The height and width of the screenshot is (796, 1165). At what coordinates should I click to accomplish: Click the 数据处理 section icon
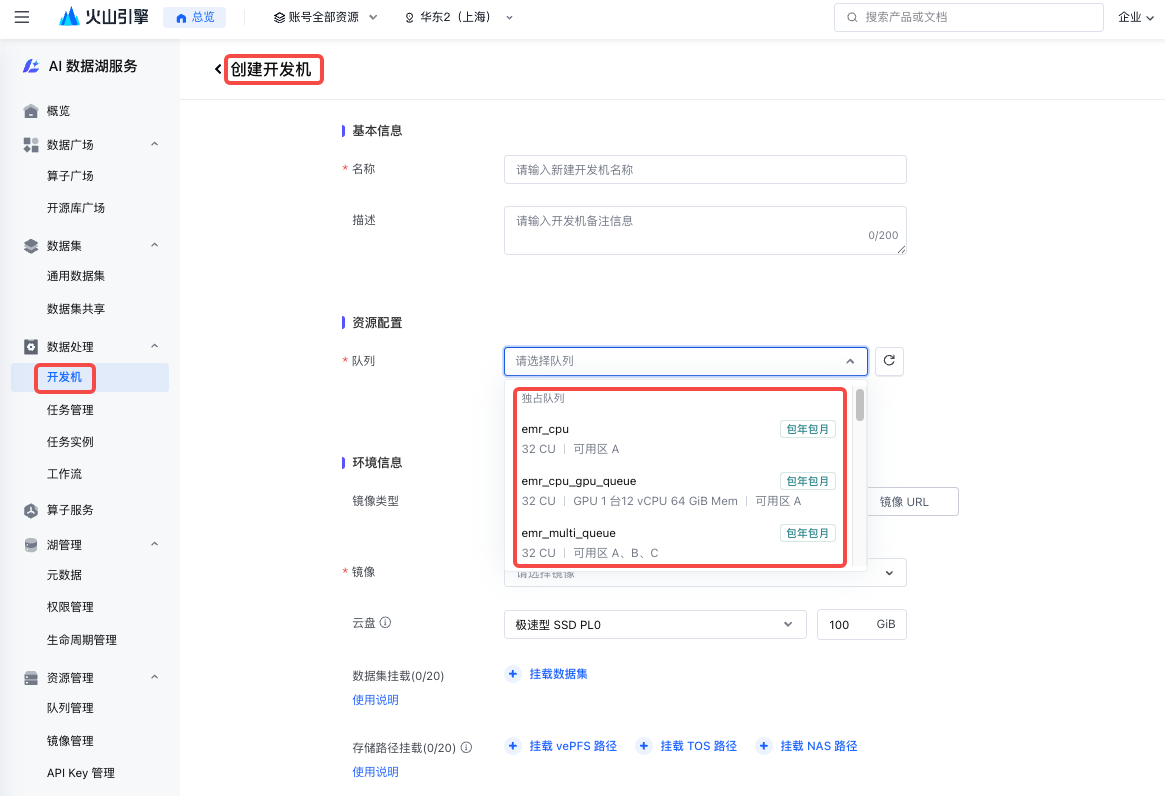pyautogui.click(x=30, y=346)
